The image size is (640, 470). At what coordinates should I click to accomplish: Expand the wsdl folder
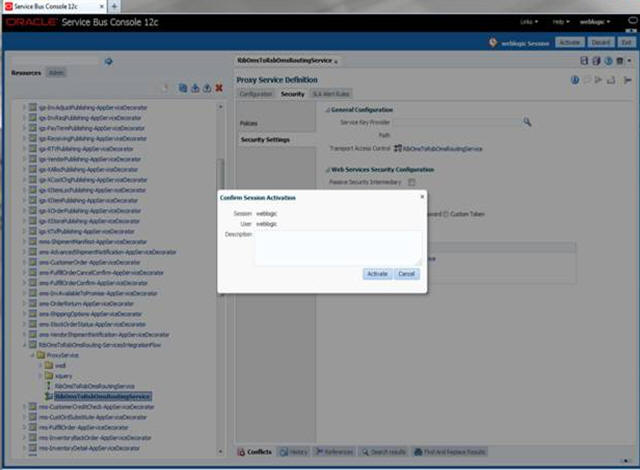40,366
